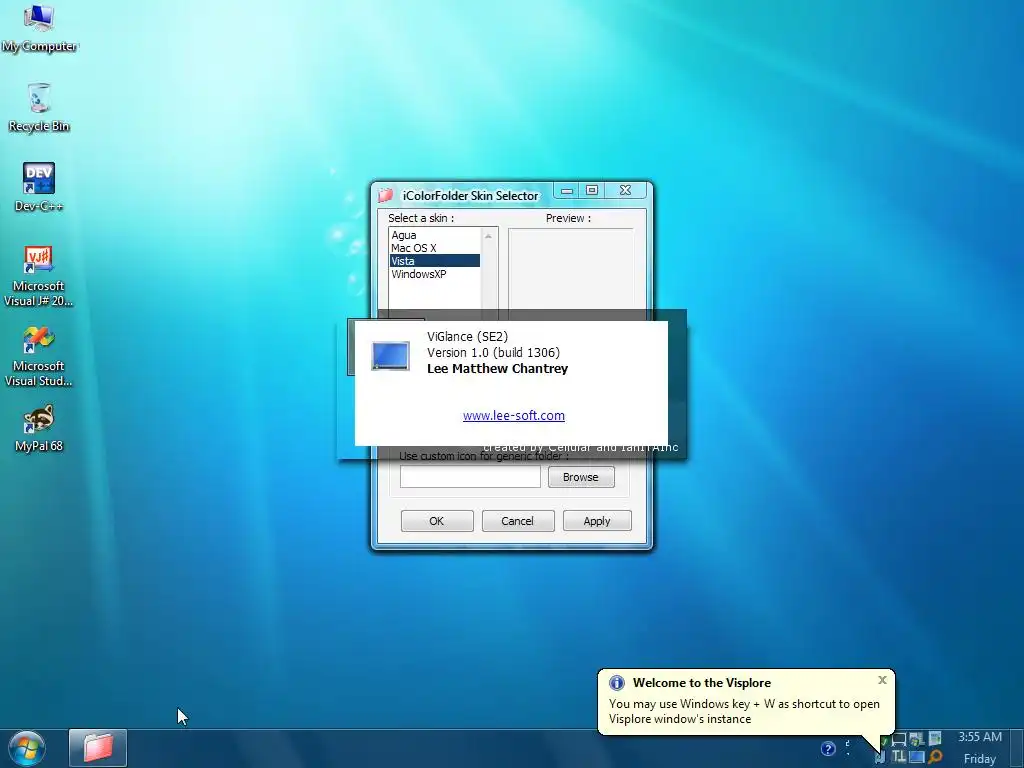Click the Browse button
Viewport: 1024px width, 768px height.
click(581, 477)
